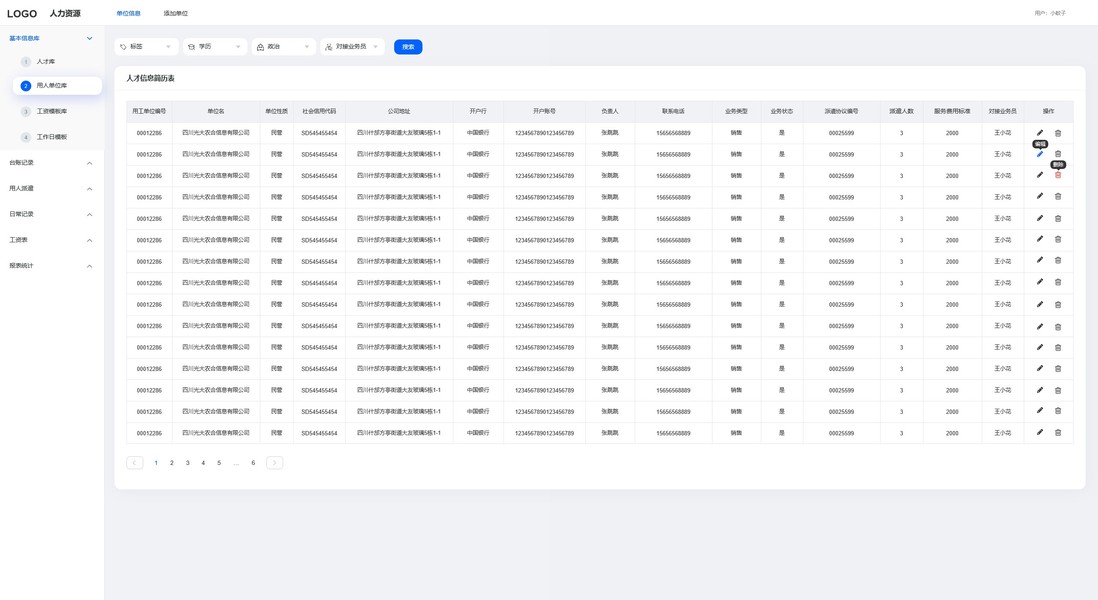Viewport: 1098px width, 600px height.
Task: Open the 对接业务员 filter dropdown
Action: [352, 47]
